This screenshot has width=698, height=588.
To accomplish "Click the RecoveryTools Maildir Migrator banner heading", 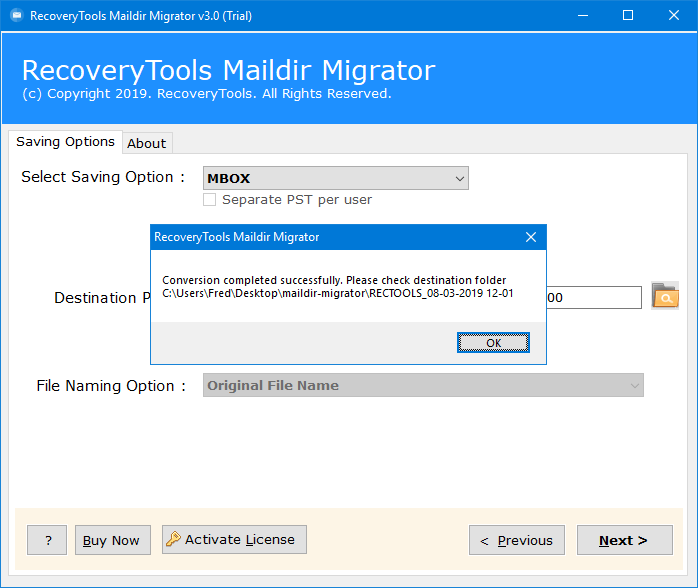I will point(228,70).
